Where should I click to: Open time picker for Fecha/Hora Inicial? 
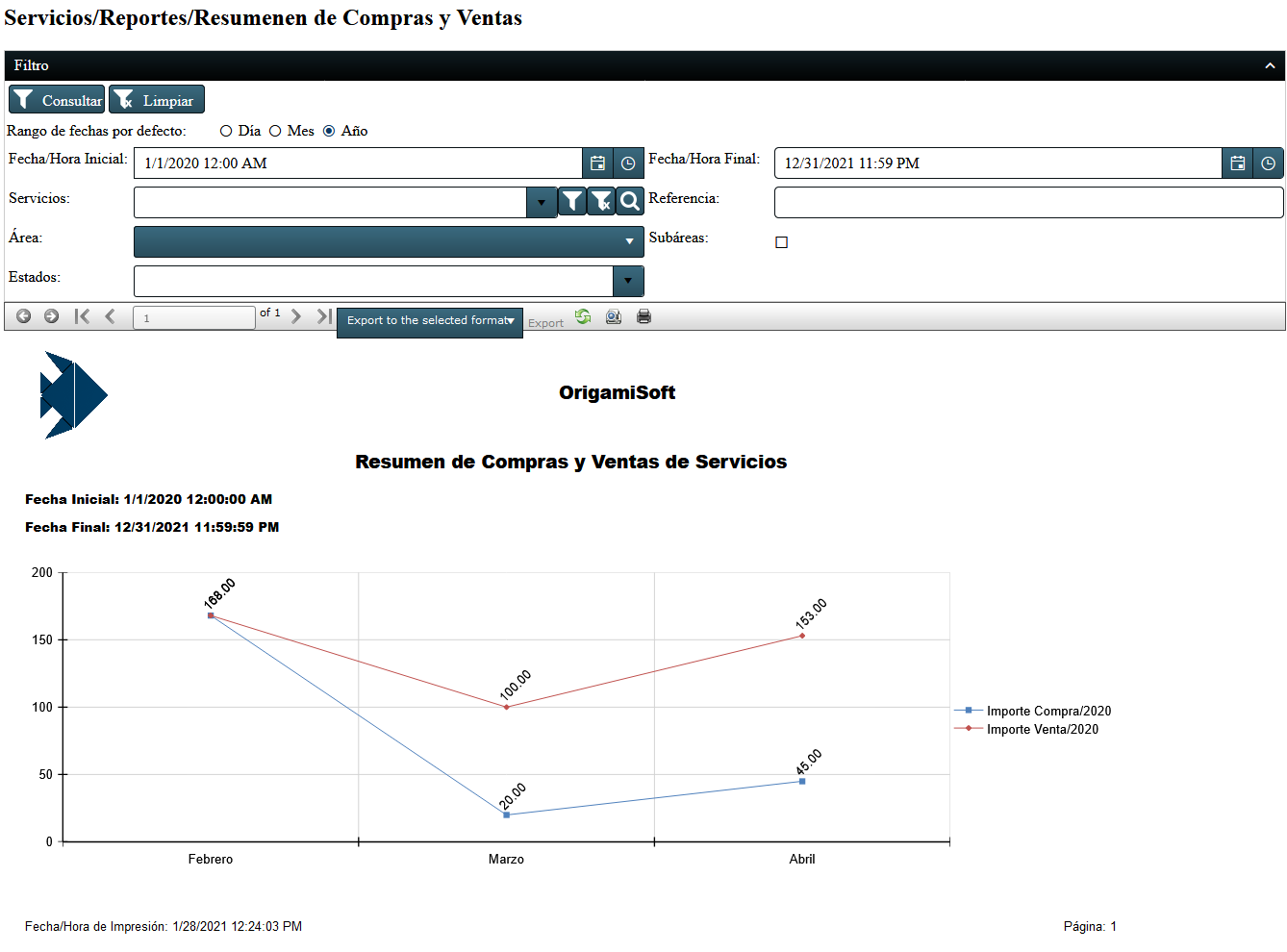[x=628, y=163]
